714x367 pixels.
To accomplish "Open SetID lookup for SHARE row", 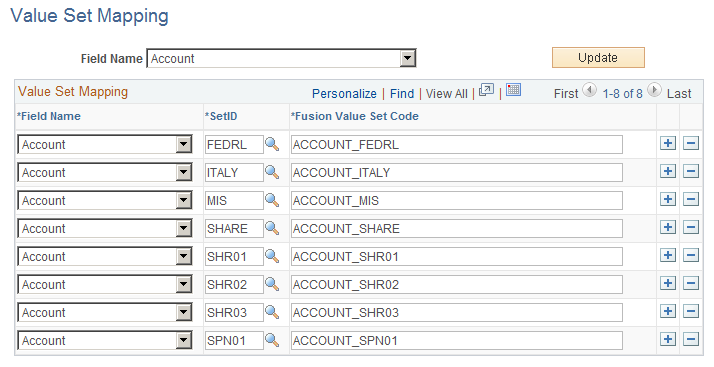I will click(272, 228).
